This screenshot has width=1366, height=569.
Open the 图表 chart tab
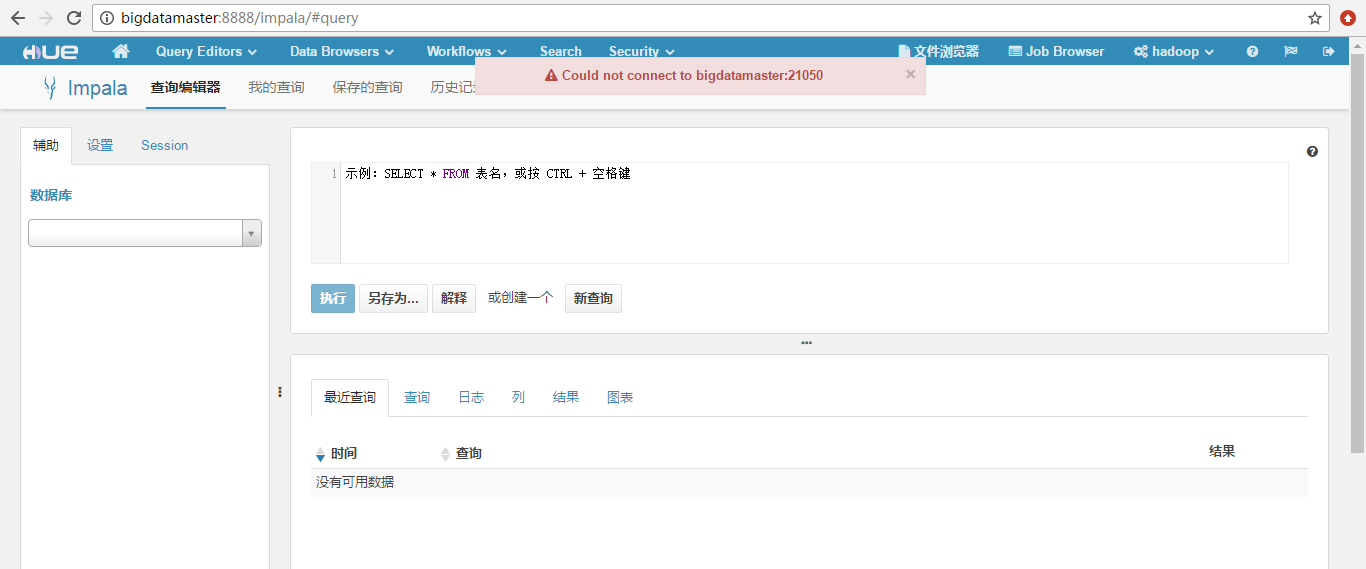pos(620,397)
